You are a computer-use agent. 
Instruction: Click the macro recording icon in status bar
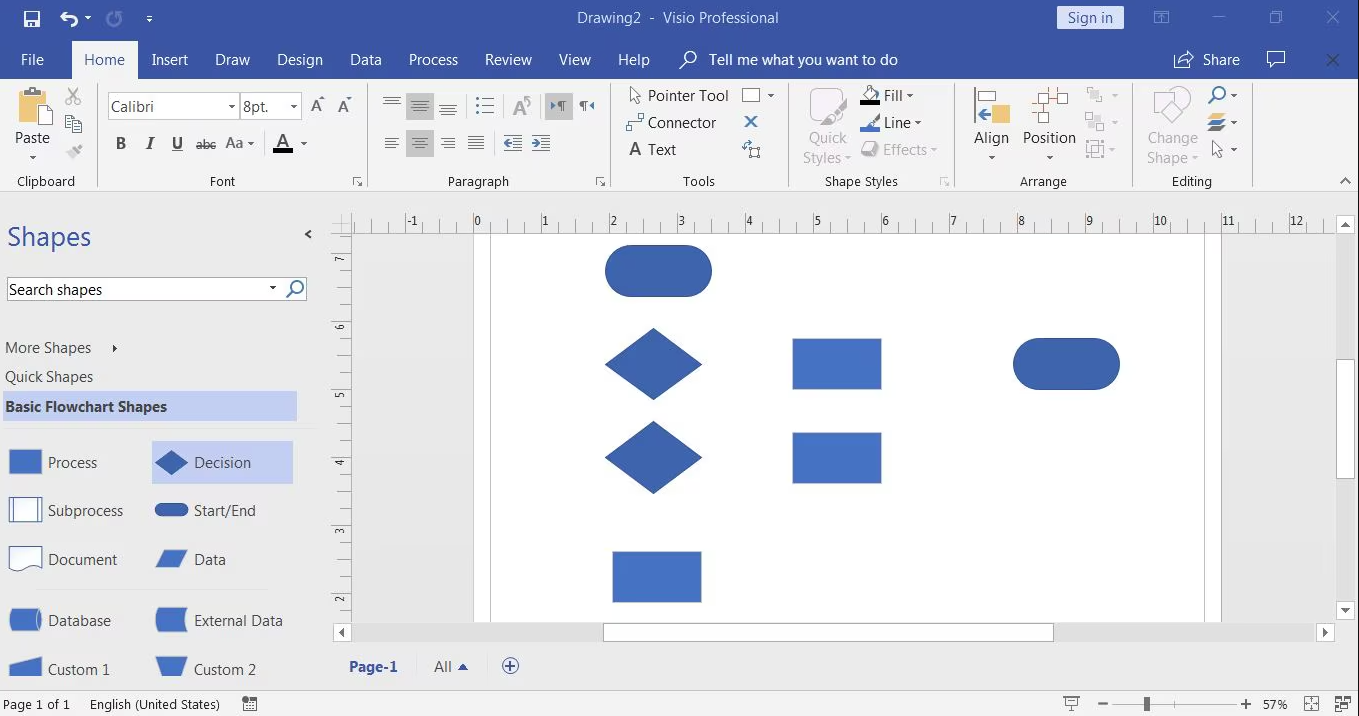point(250,704)
